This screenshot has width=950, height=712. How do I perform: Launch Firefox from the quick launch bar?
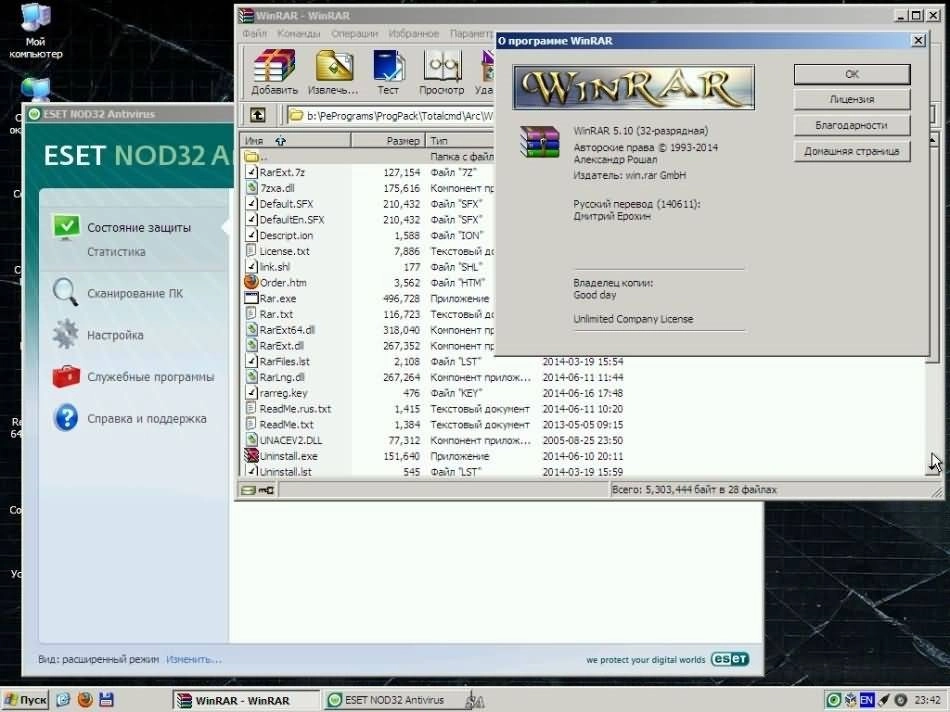(x=85, y=700)
